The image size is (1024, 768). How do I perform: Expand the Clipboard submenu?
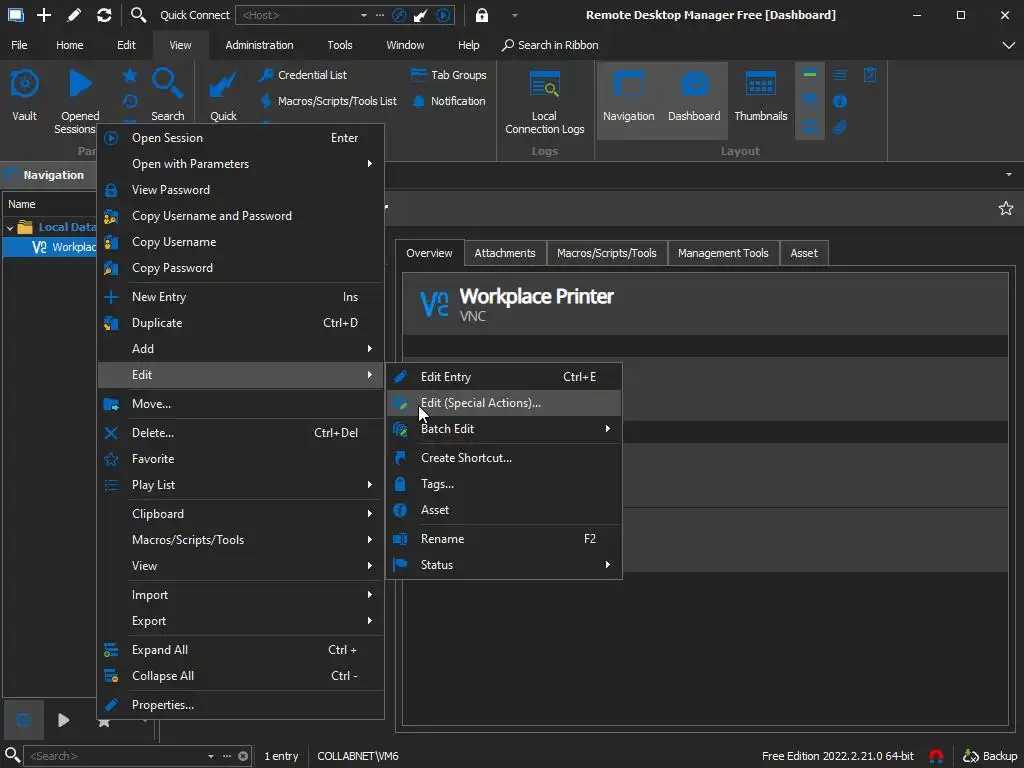(240, 514)
